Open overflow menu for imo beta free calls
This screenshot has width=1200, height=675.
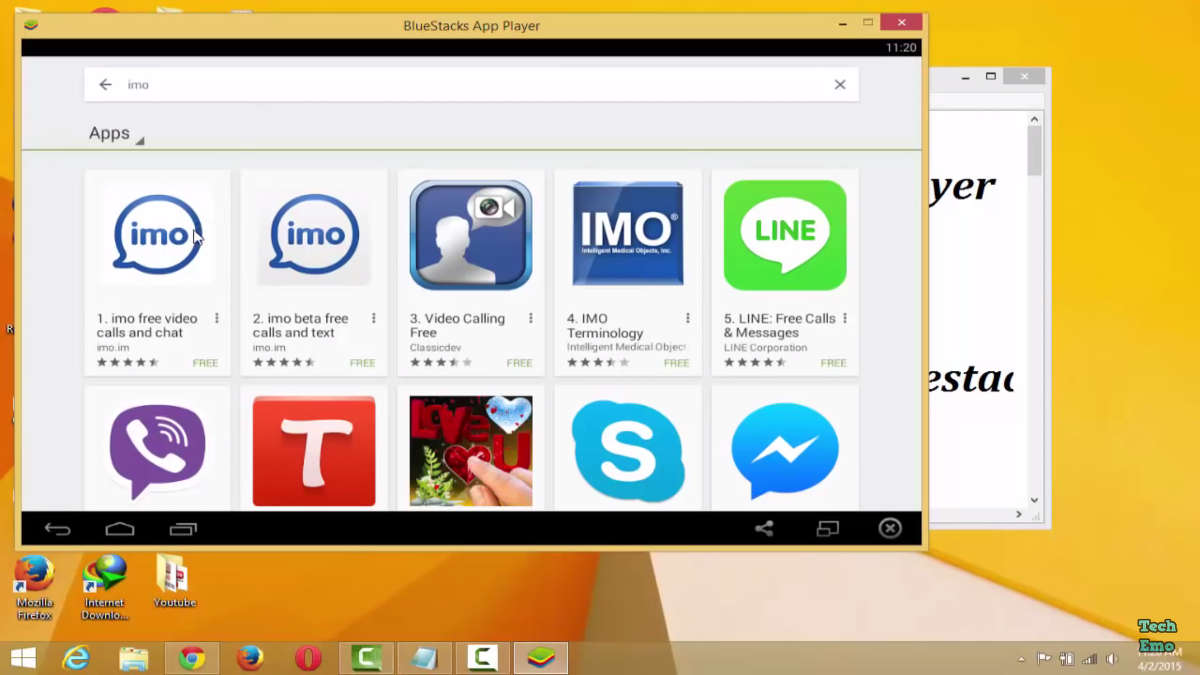click(374, 319)
